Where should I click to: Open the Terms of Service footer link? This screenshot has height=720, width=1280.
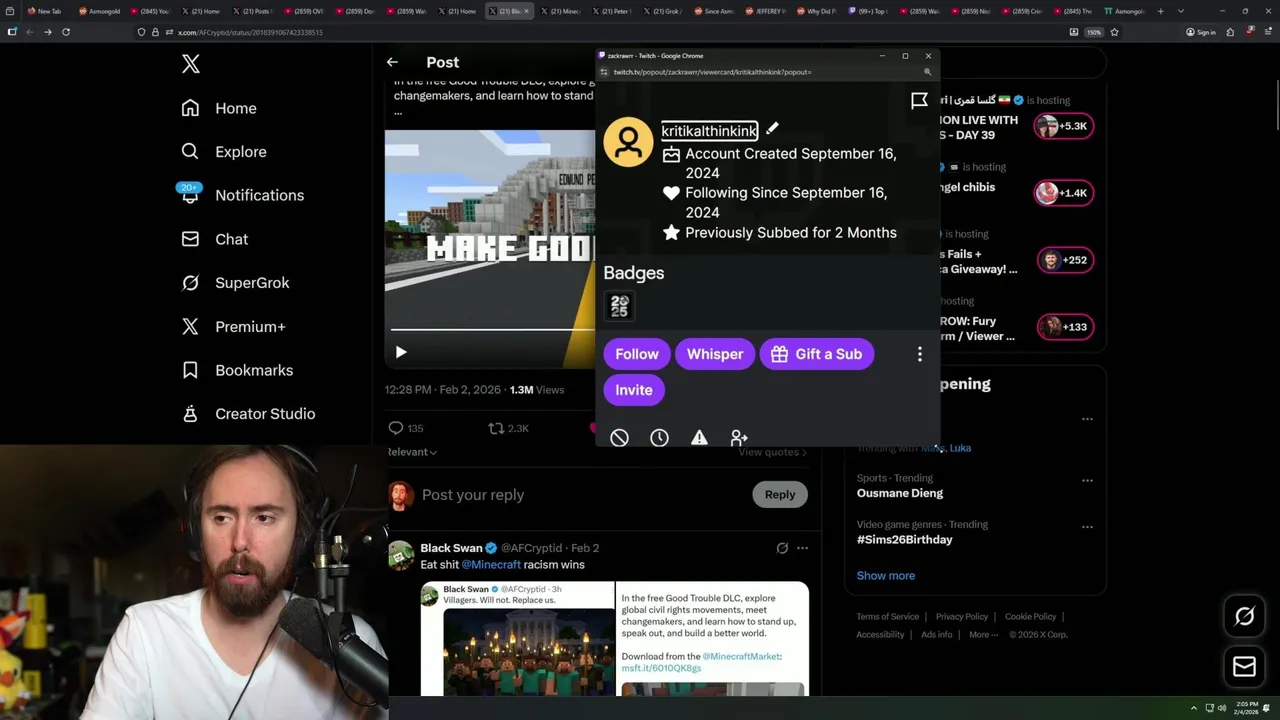887,617
